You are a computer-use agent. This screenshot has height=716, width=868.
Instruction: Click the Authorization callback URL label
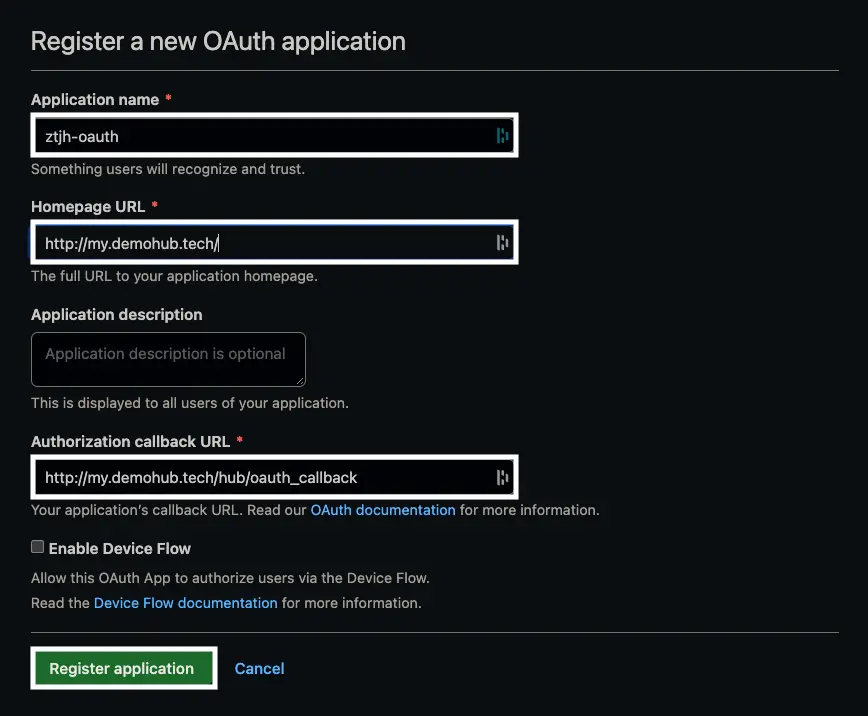(x=131, y=441)
